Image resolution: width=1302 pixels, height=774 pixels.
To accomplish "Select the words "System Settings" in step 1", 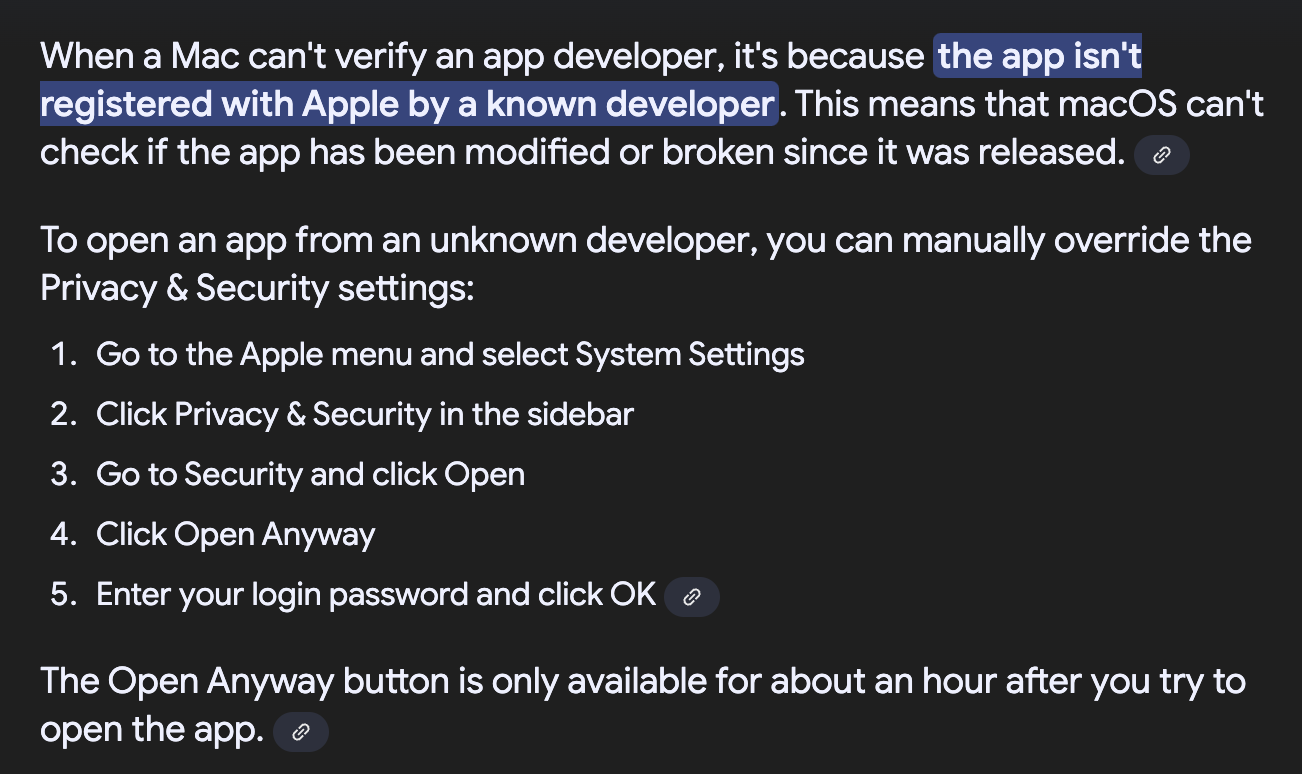I will [690, 354].
